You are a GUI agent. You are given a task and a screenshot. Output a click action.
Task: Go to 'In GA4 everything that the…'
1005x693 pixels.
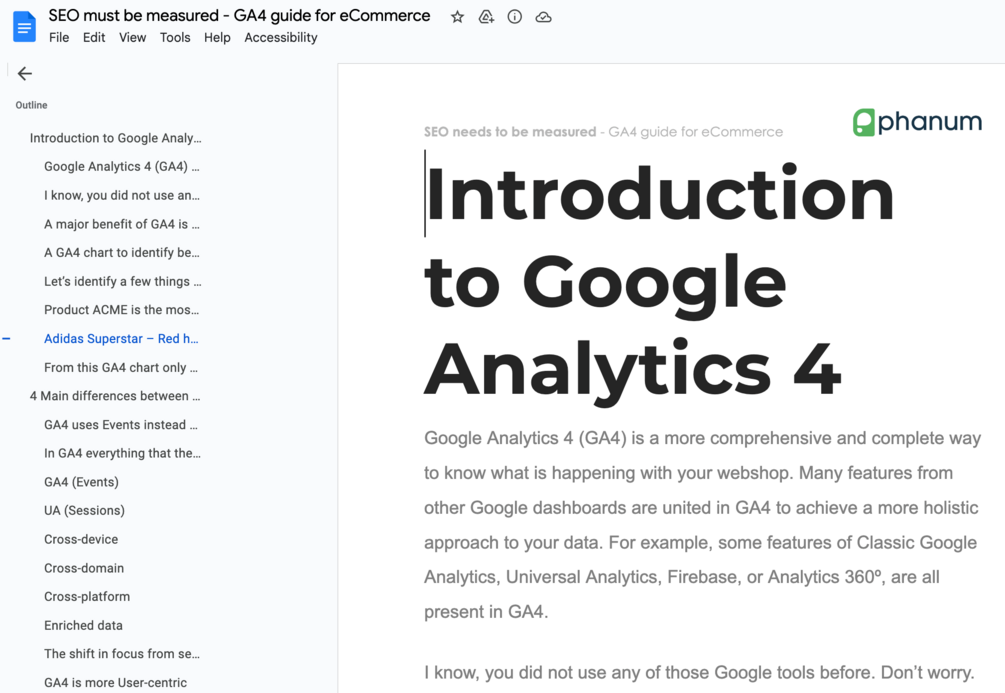[122, 454]
